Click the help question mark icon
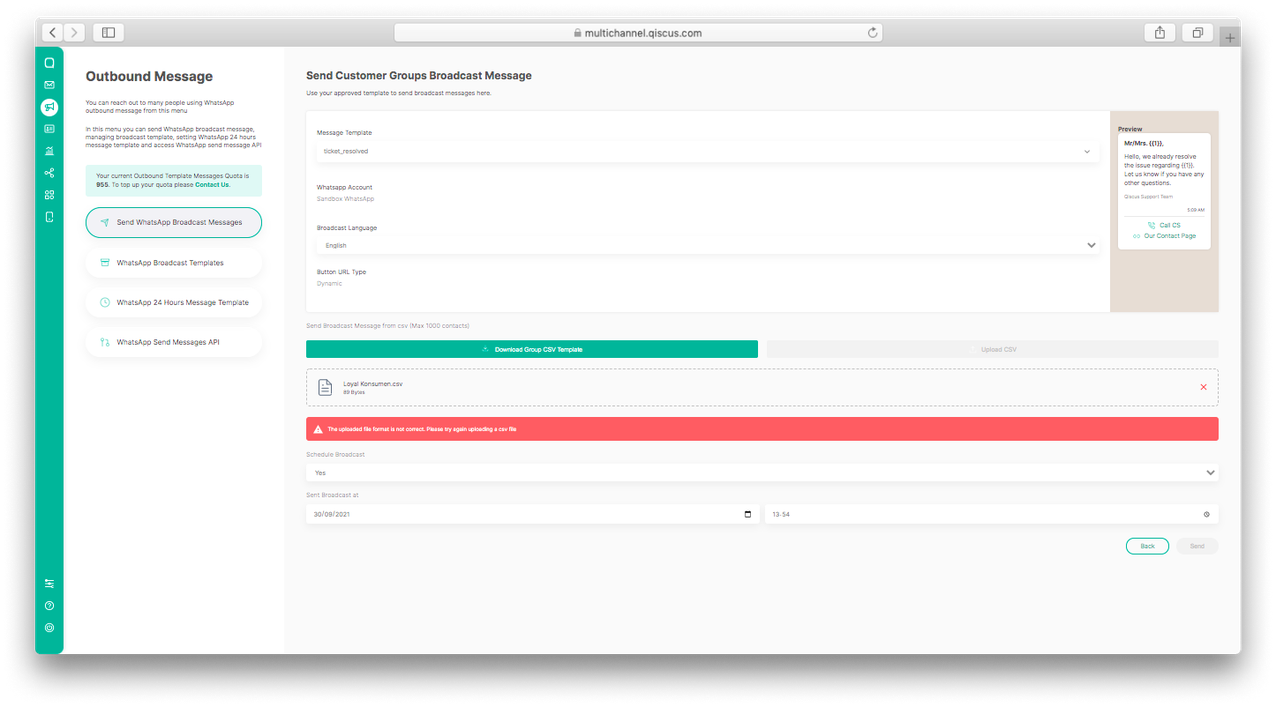 click(48, 605)
